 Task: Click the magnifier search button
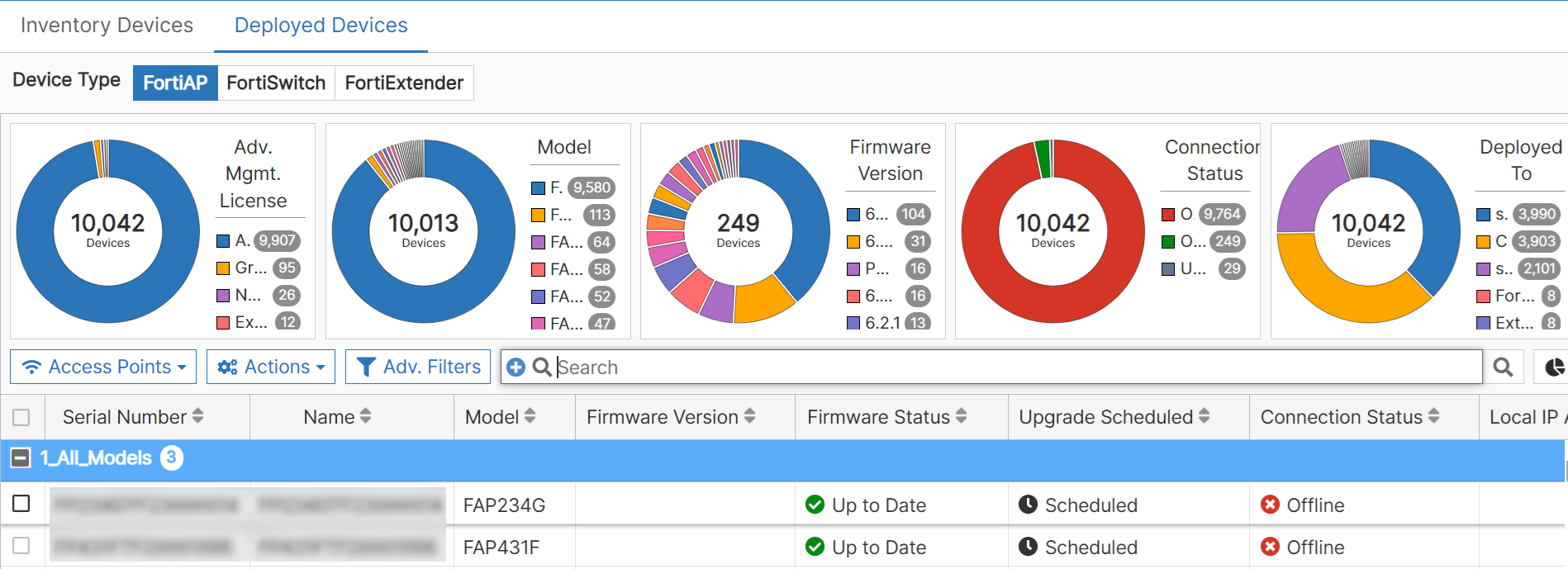[x=1503, y=367]
